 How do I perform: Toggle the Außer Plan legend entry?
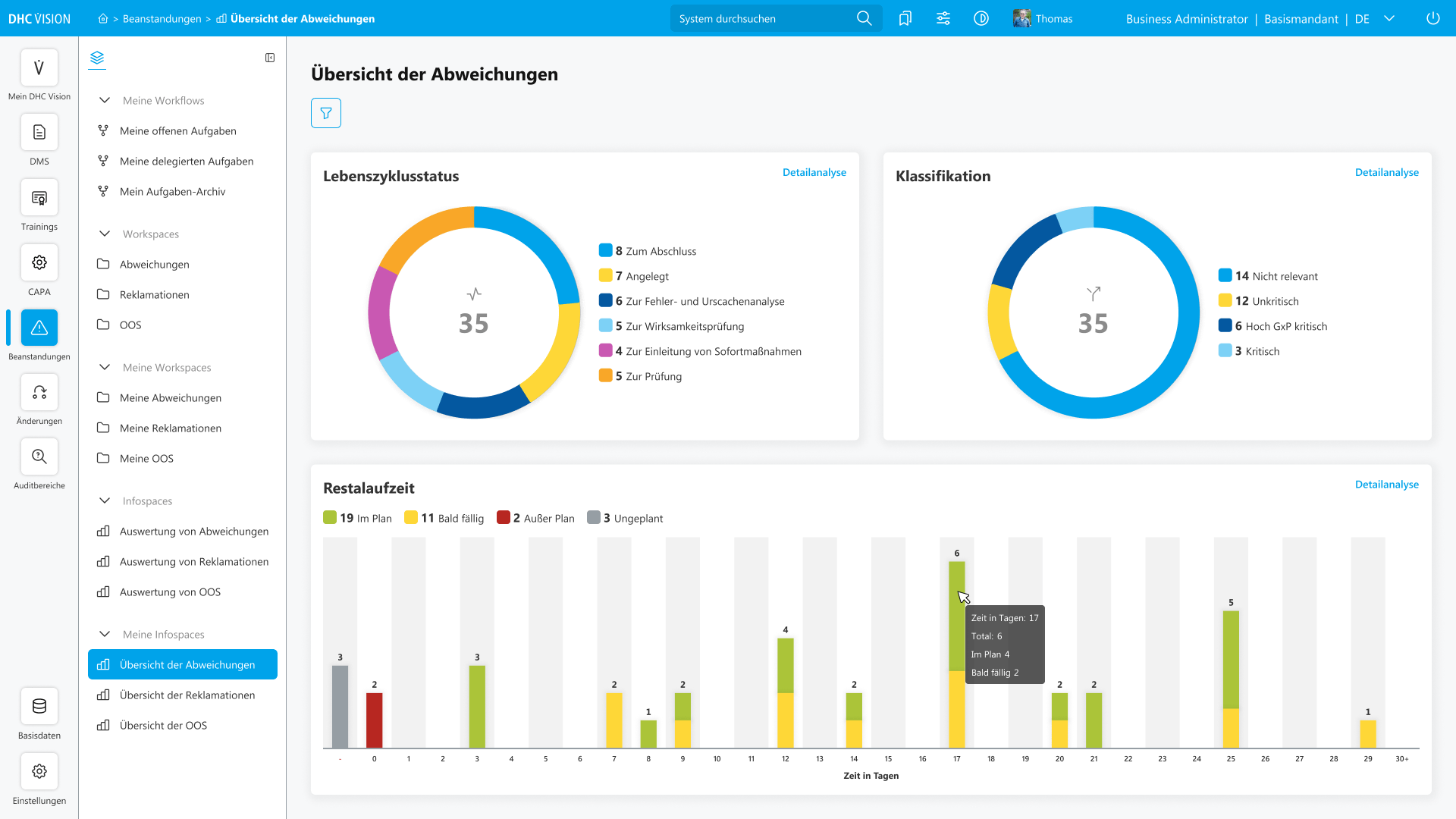[x=535, y=518]
